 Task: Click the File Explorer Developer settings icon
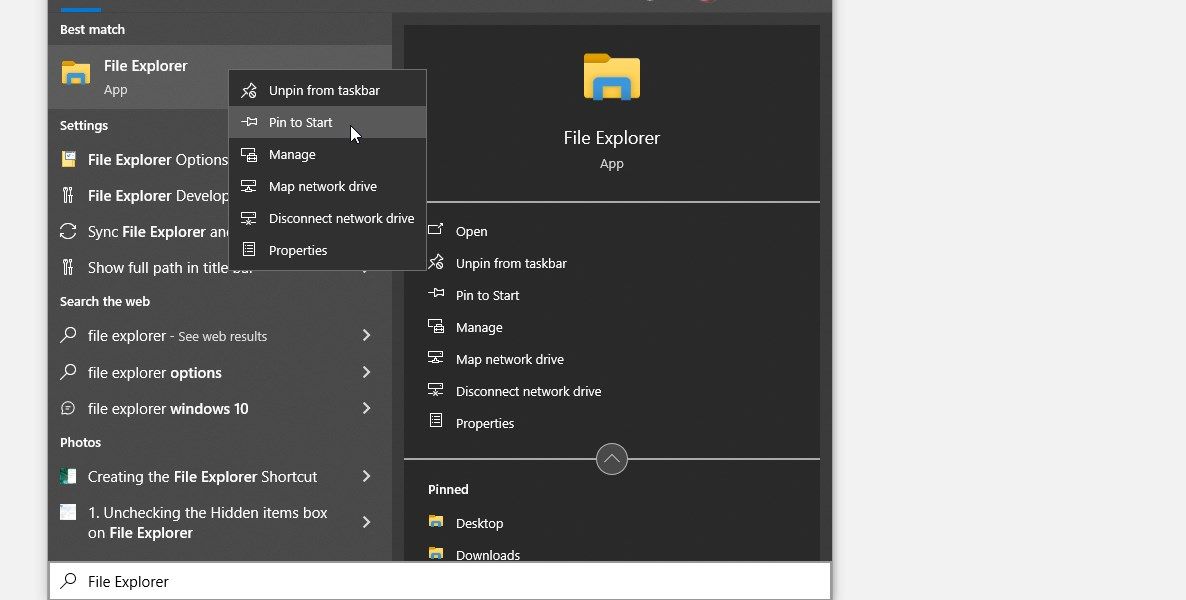click(68, 195)
